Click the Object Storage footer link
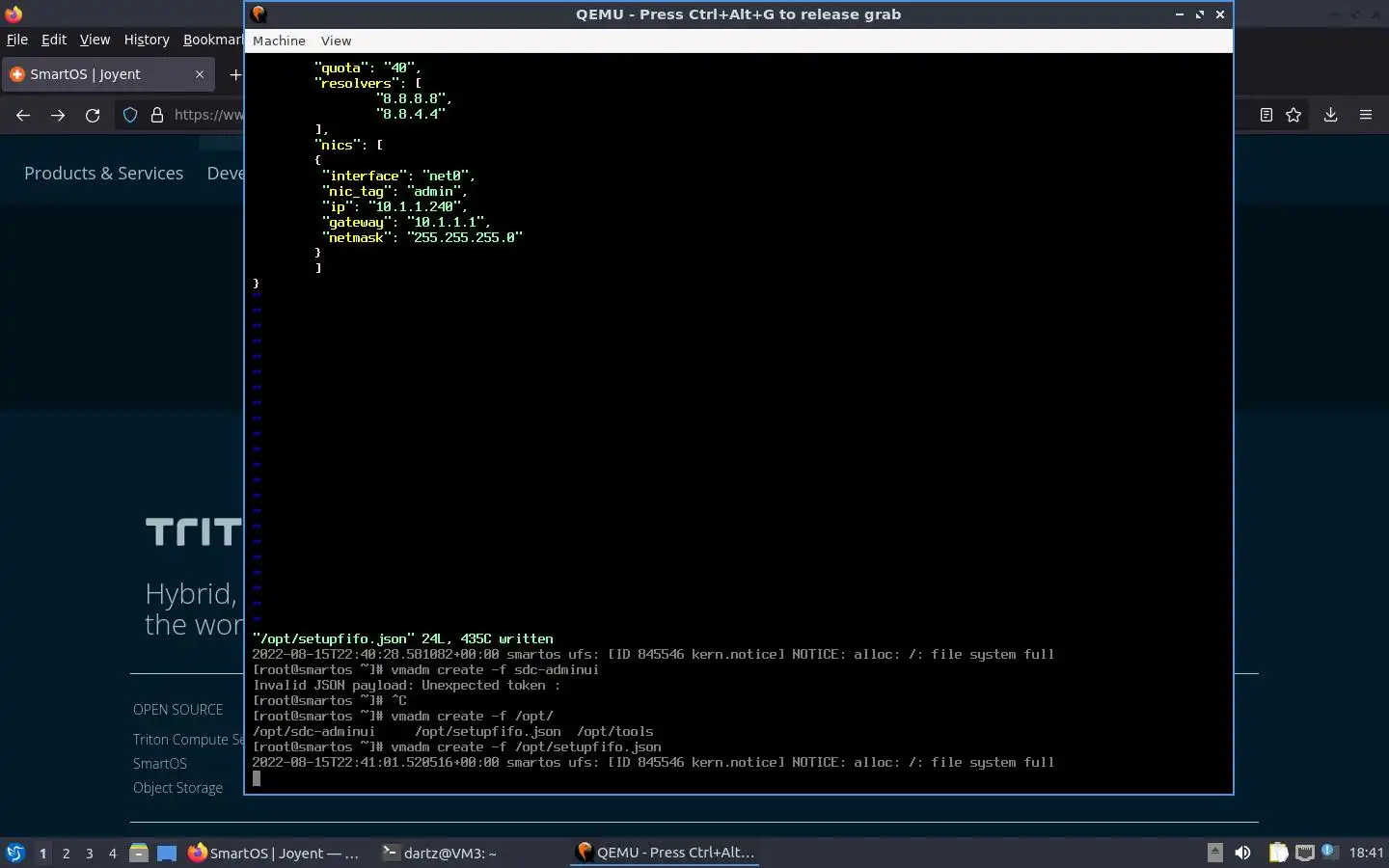The width and height of the screenshot is (1389, 868). [177, 787]
